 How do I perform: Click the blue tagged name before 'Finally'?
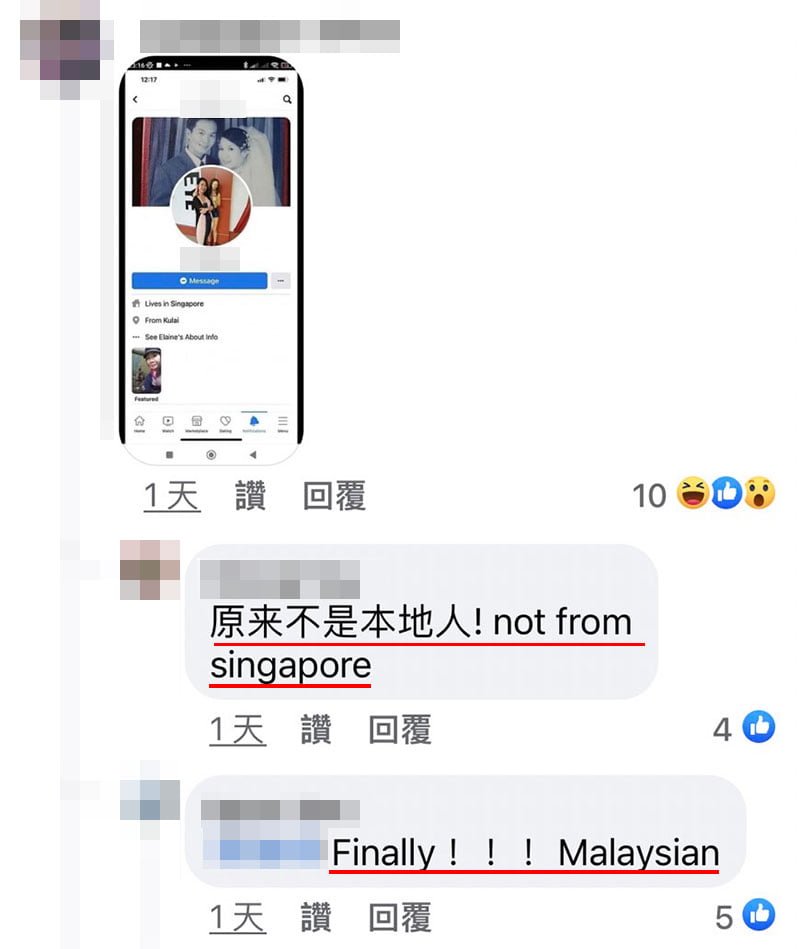click(x=262, y=840)
